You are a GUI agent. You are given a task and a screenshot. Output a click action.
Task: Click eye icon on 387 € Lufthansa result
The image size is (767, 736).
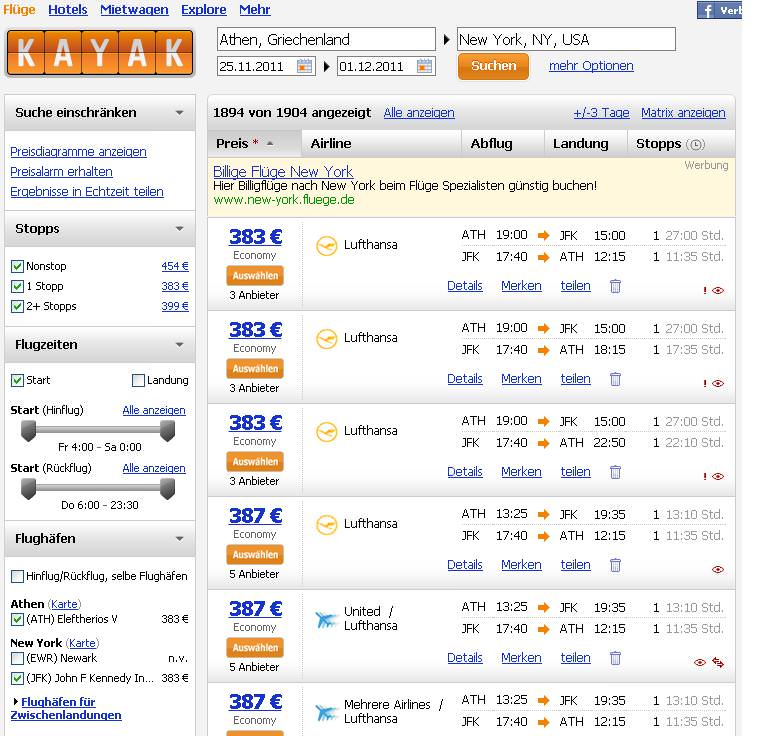(718, 569)
